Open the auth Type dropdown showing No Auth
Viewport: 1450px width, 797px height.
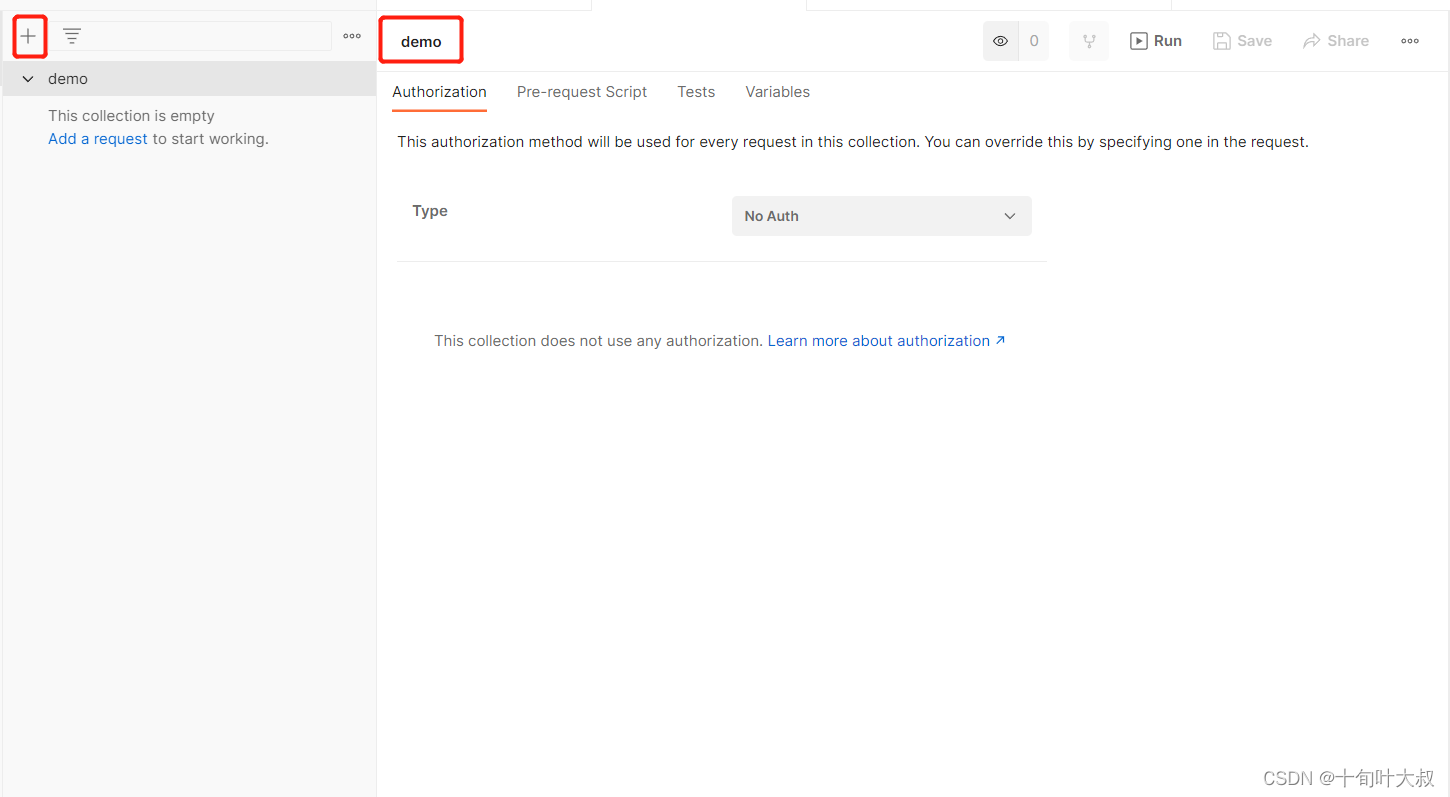pos(882,216)
